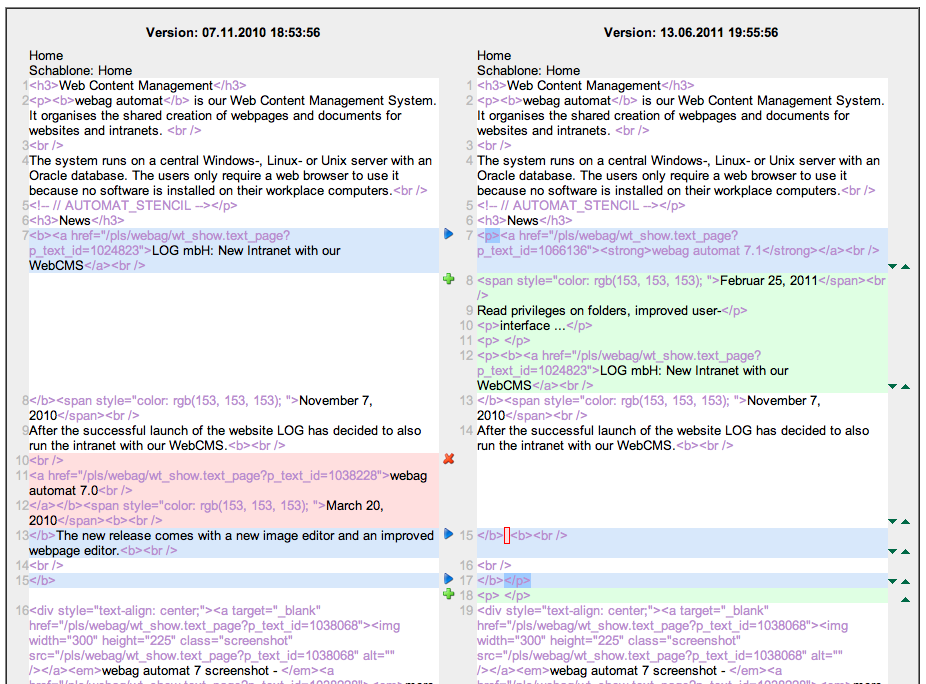Jump to next change via down arrow under line 7 block
926x684 pixels.
coord(893,267)
